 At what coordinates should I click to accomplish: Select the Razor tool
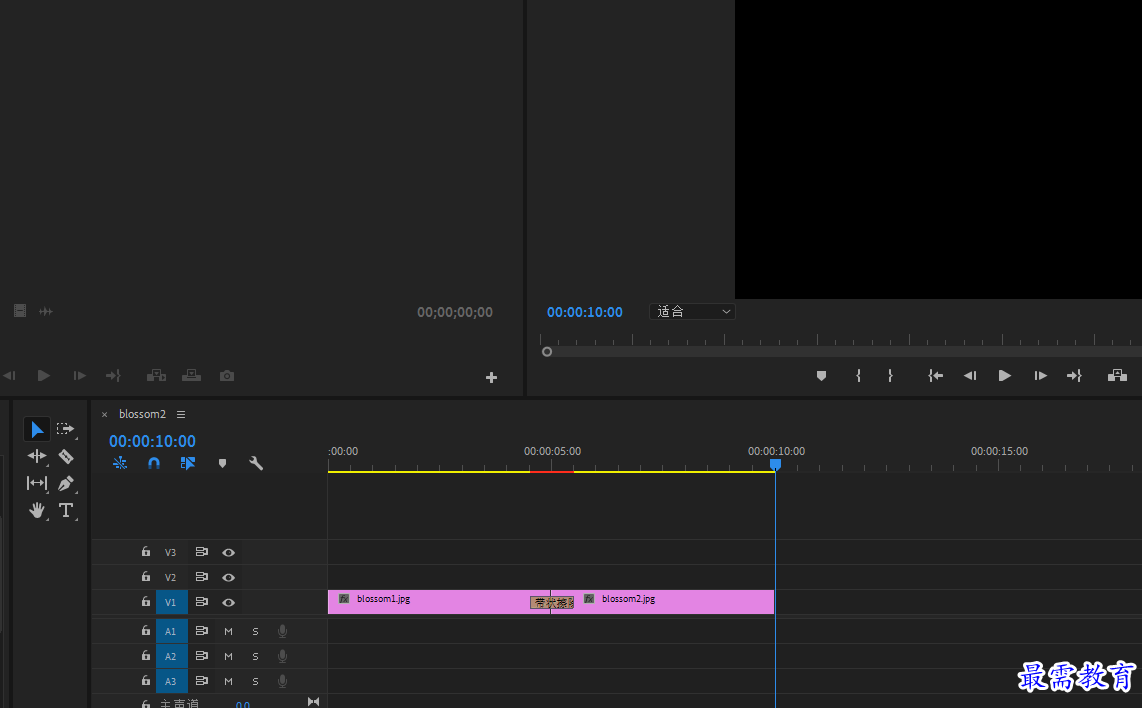(x=66, y=457)
